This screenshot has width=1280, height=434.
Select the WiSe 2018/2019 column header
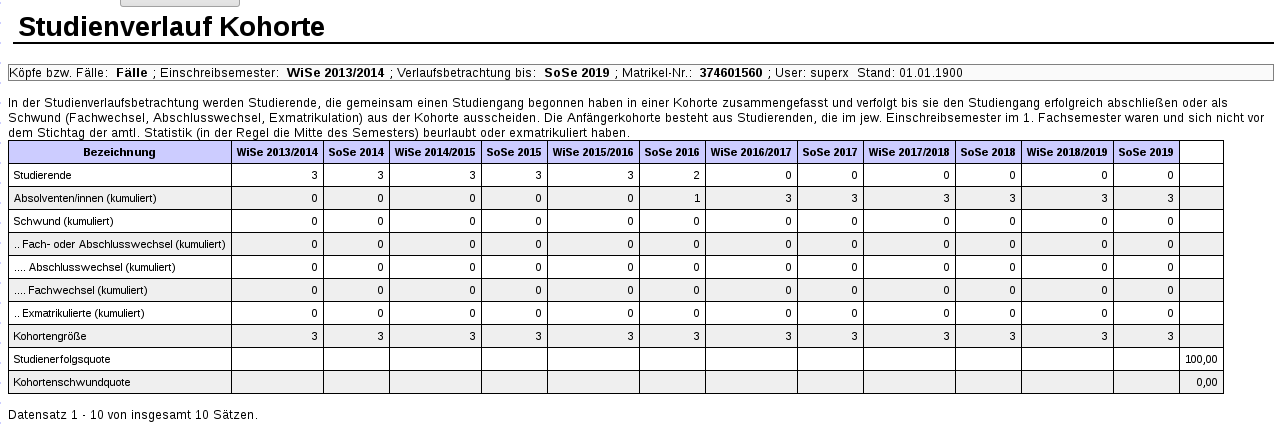coord(1067,152)
